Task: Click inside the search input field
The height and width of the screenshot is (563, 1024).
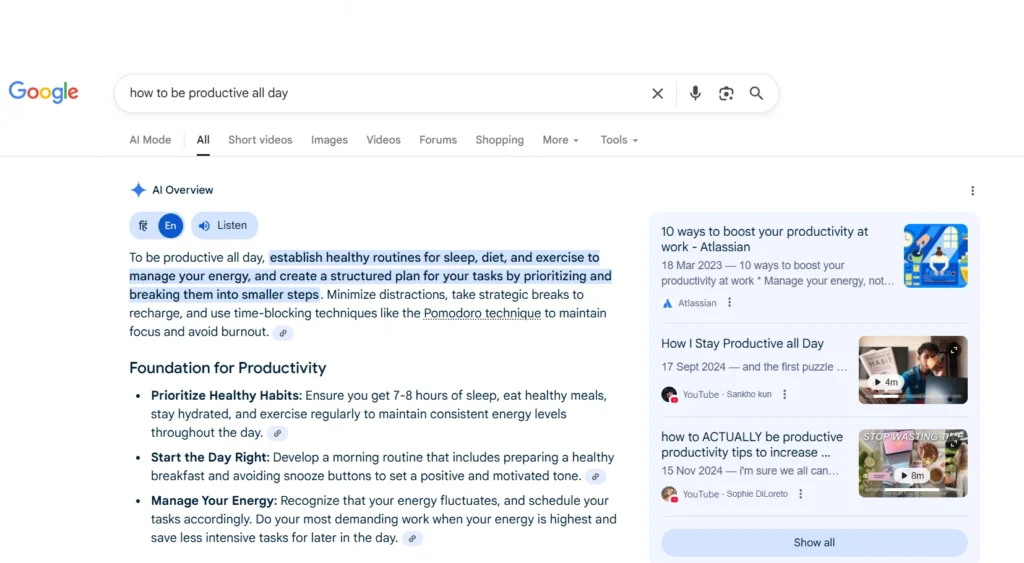Action: [x=385, y=93]
